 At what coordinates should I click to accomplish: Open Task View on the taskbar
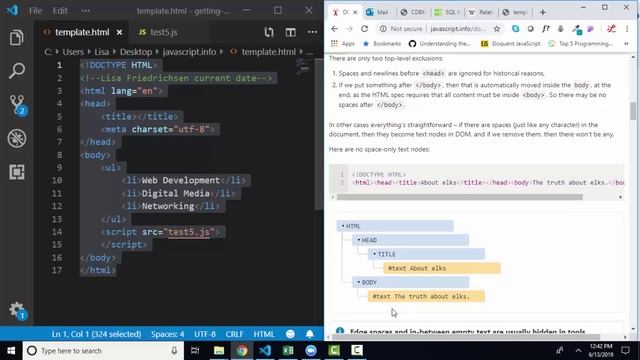point(195,351)
